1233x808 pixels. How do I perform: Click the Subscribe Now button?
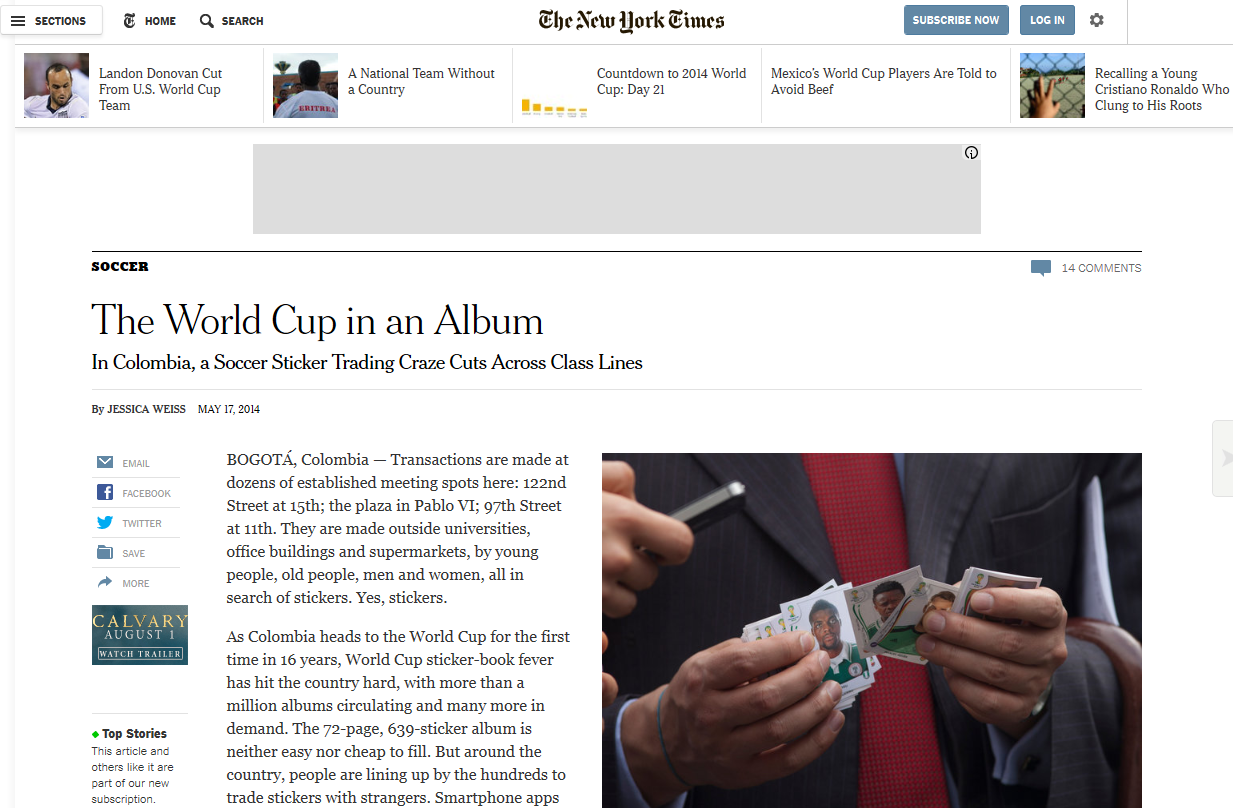tap(955, 20)
